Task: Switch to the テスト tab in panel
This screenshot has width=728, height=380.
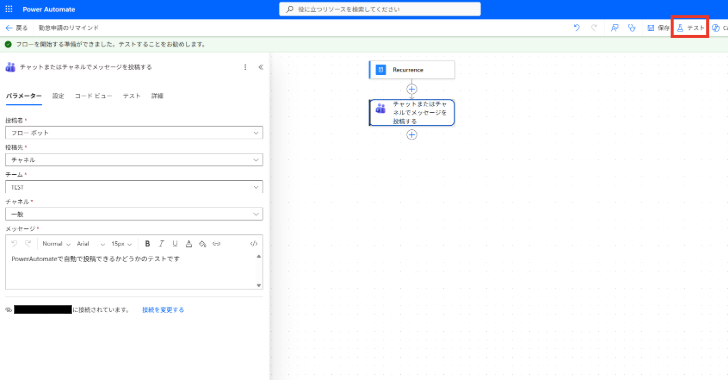Action: point(131,96)
